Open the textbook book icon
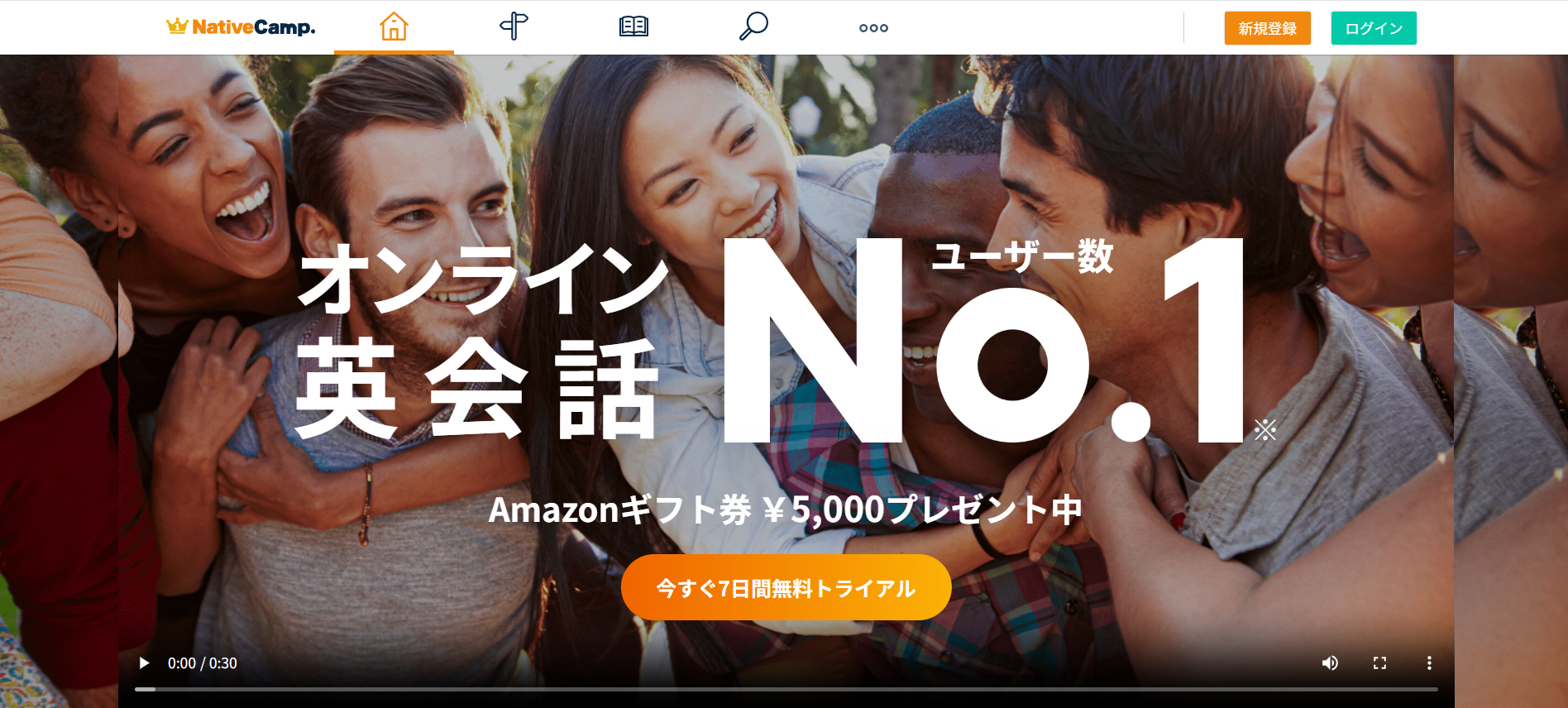 (x=633, y=26)
